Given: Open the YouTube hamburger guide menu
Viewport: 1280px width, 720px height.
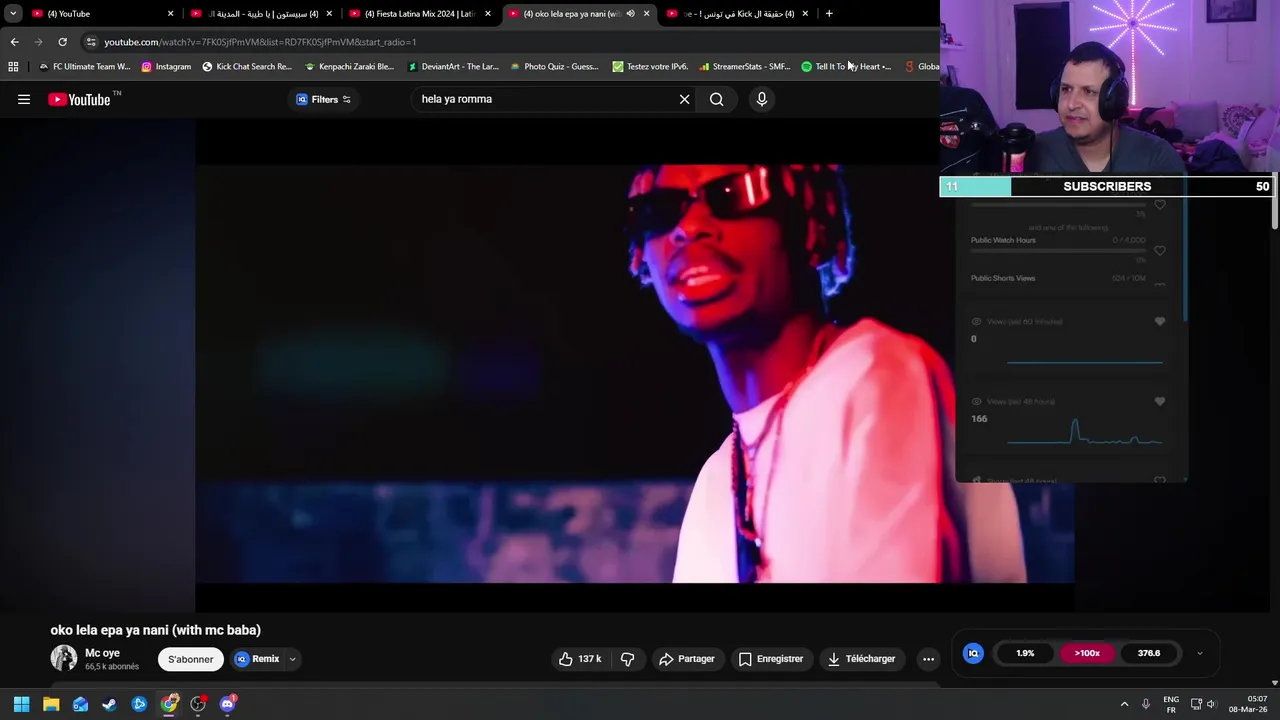Looking at the screenshot, I should 24,99.
